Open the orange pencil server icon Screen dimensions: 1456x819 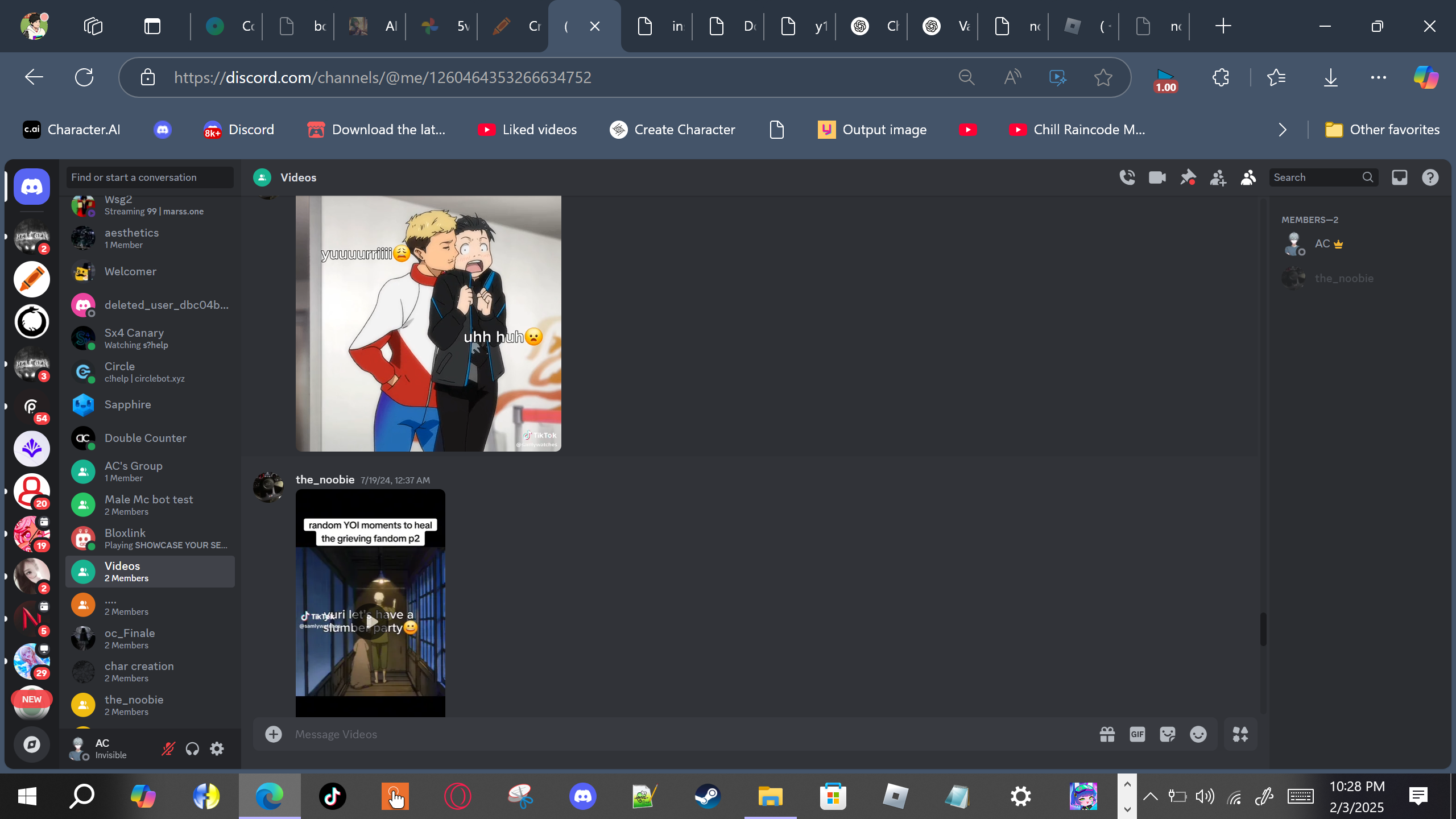click(x=32, y=279)
